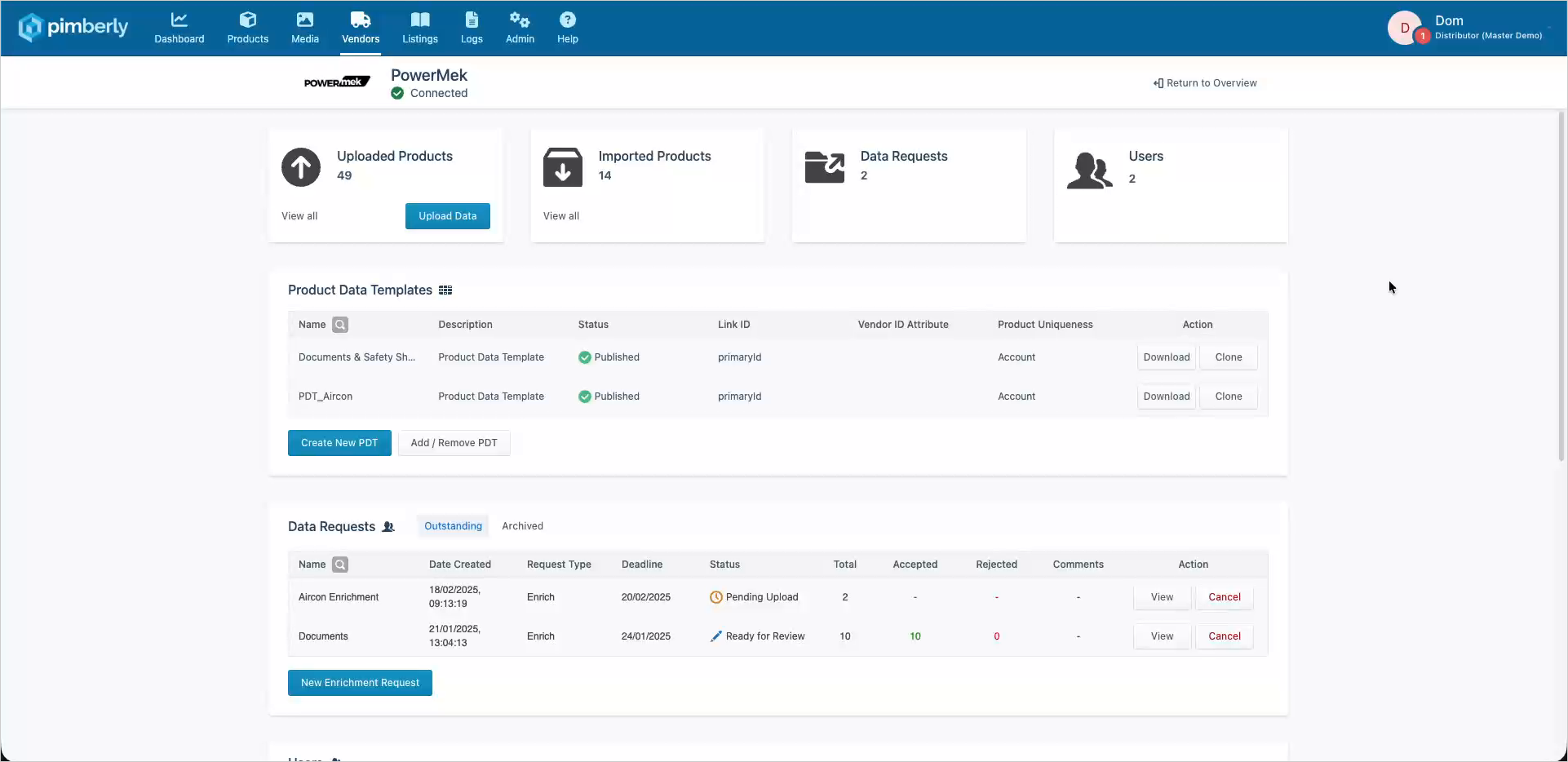Click Return to Overview link
Viewport: 1568px width, 762px height.
coord(1205,83)
